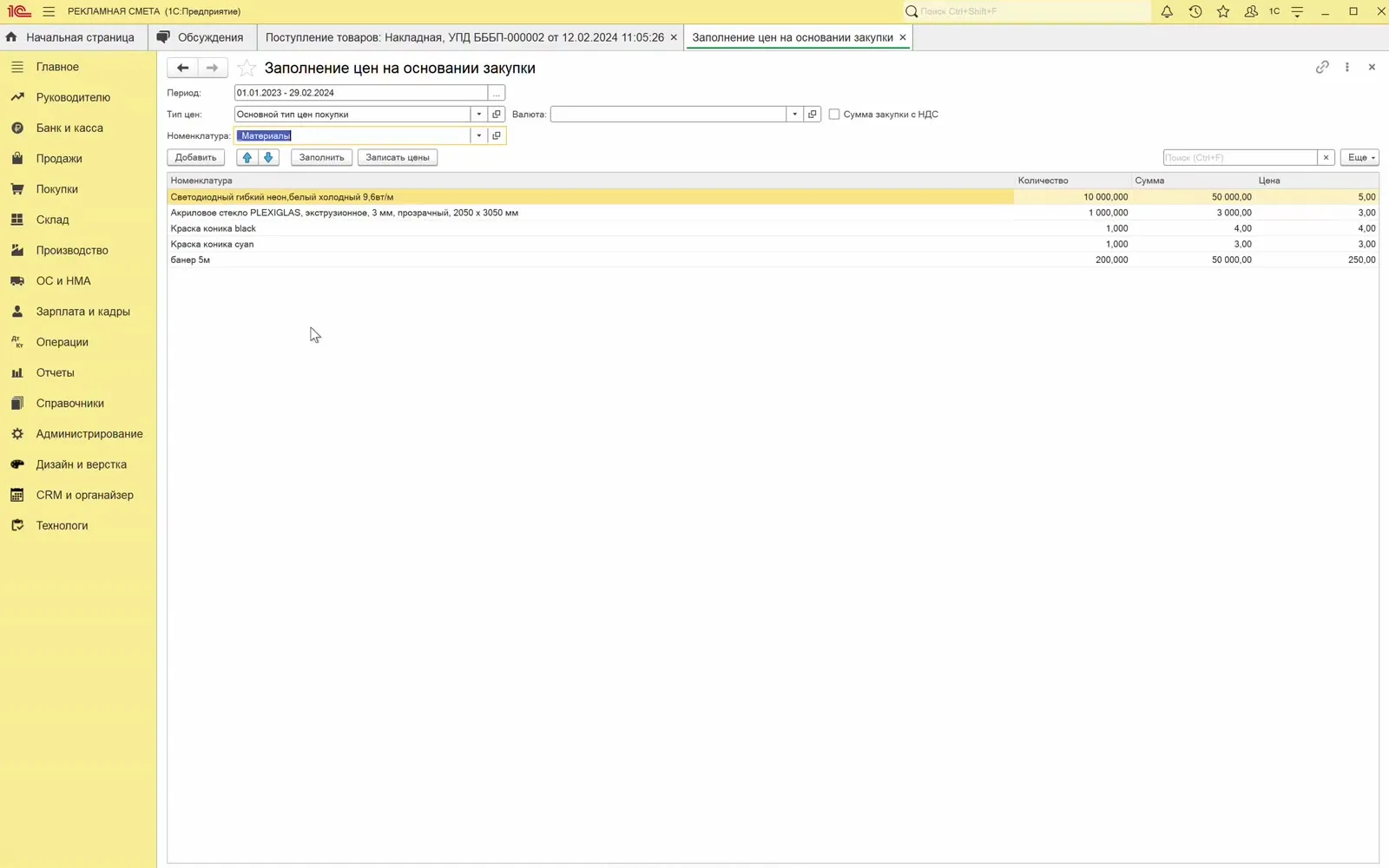Expand the Тип цен dropdown
This screenshot has height=868, width=1389.
[478, 114]
